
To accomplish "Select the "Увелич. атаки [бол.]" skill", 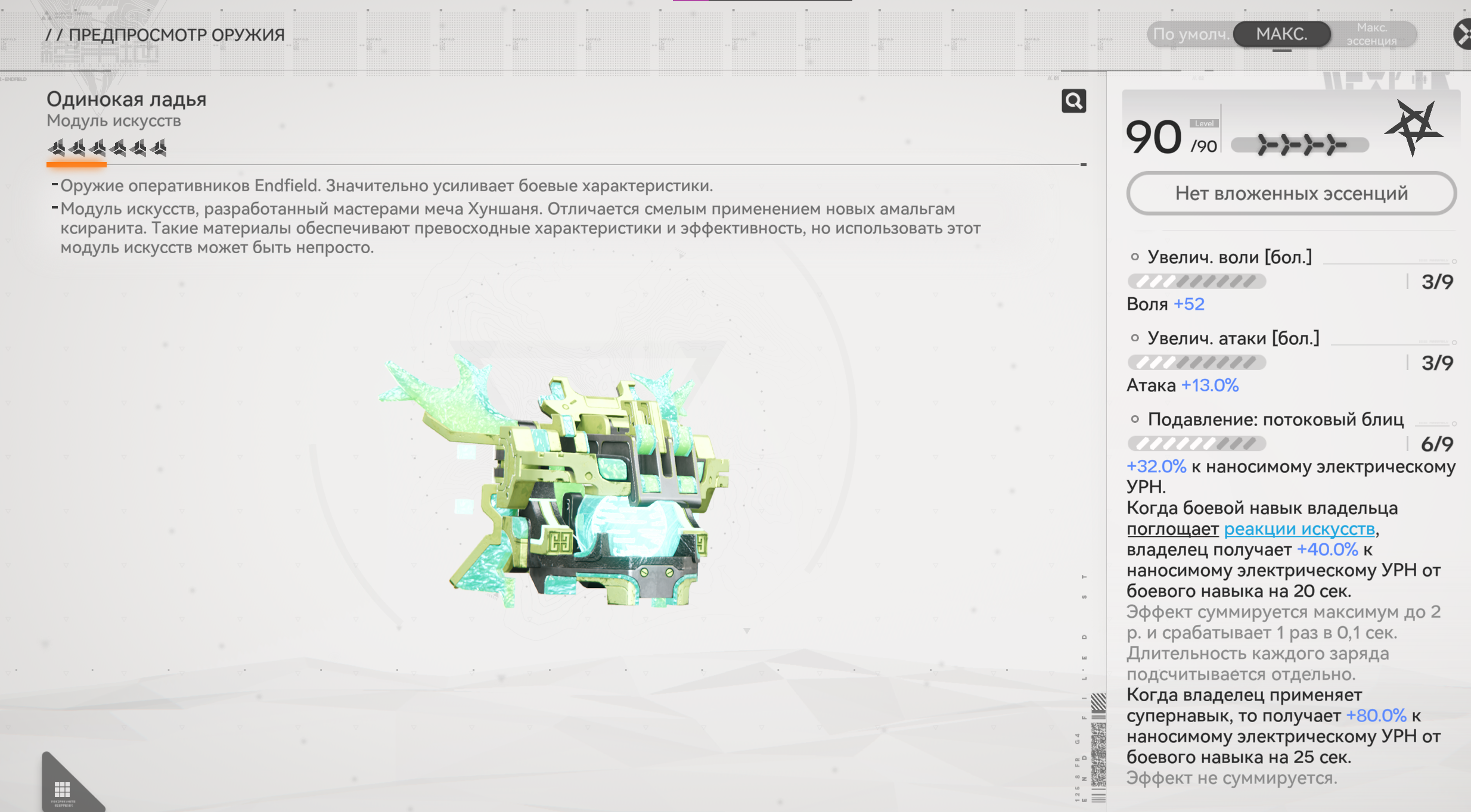I will point(1233,338).
